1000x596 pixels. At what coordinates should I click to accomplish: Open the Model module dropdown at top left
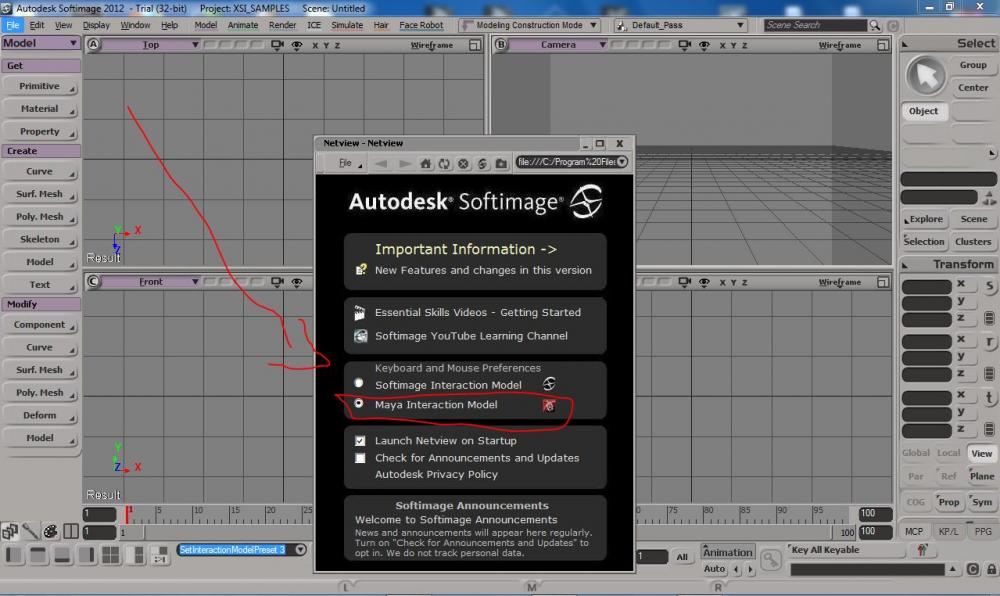point(40,43)
